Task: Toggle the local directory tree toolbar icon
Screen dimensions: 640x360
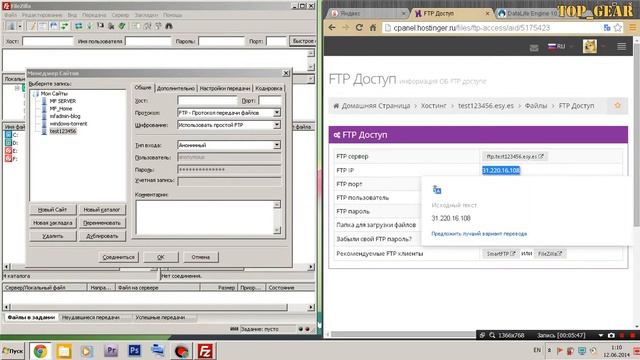Action: (x=42, y=26)
